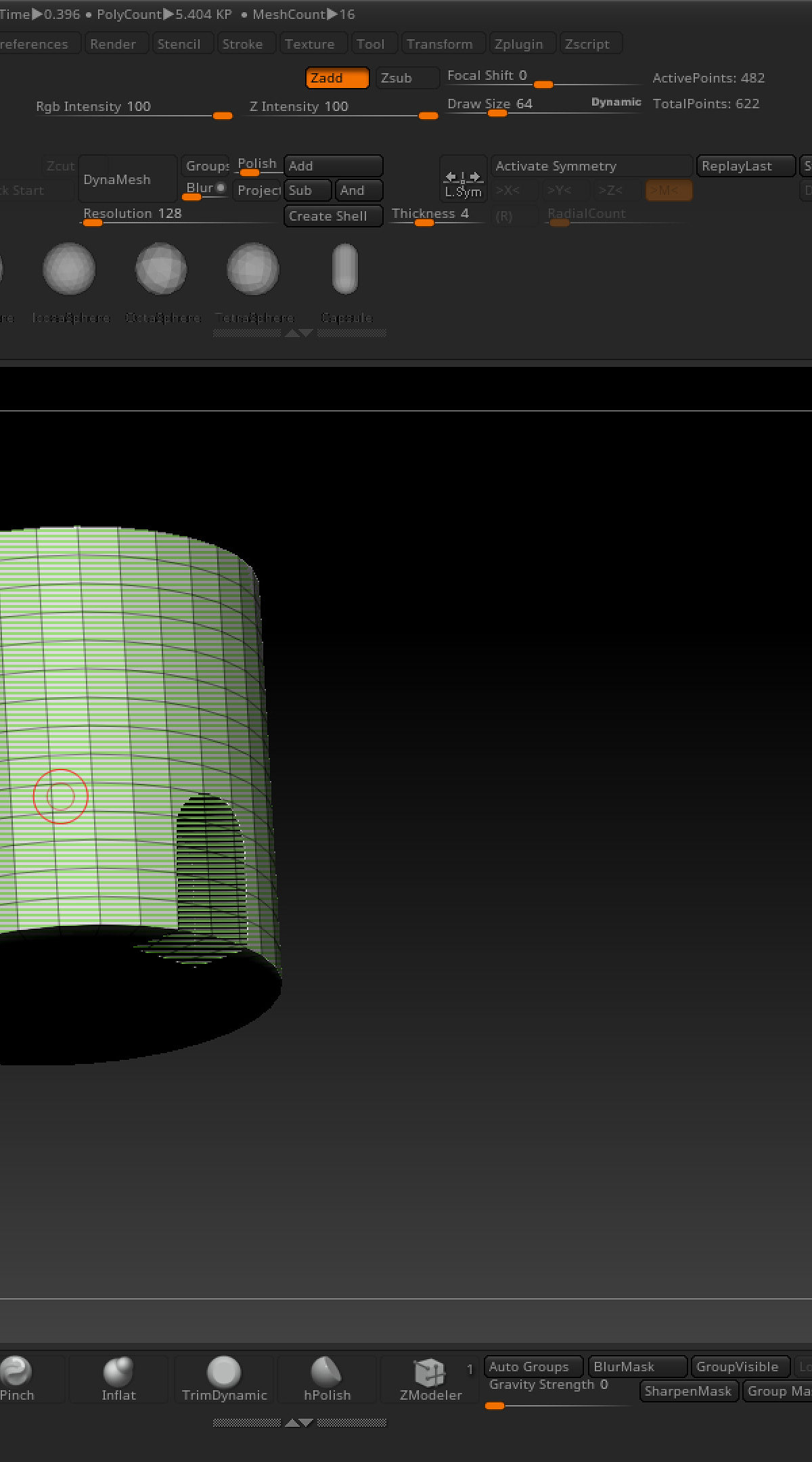Click the DynaMesh button
Viewport: 812px width, 1462px height.
click(x=128, y=179)
